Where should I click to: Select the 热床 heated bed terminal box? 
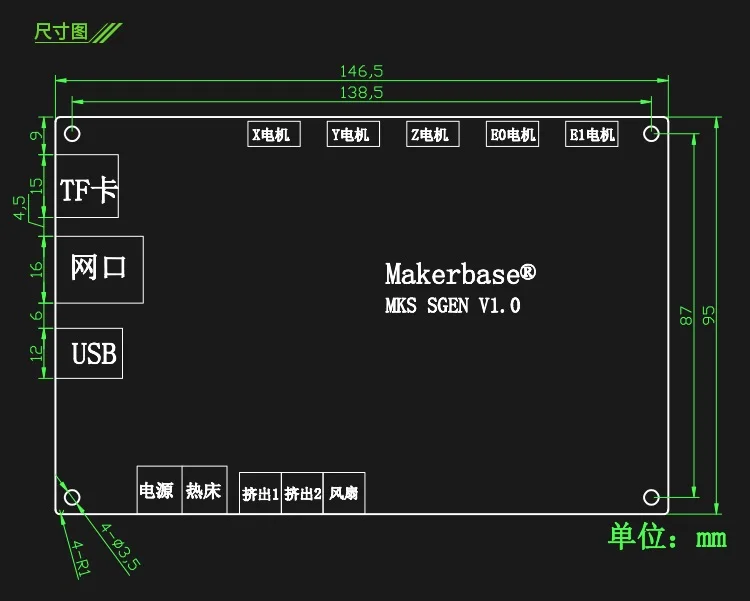click(205, 490)
